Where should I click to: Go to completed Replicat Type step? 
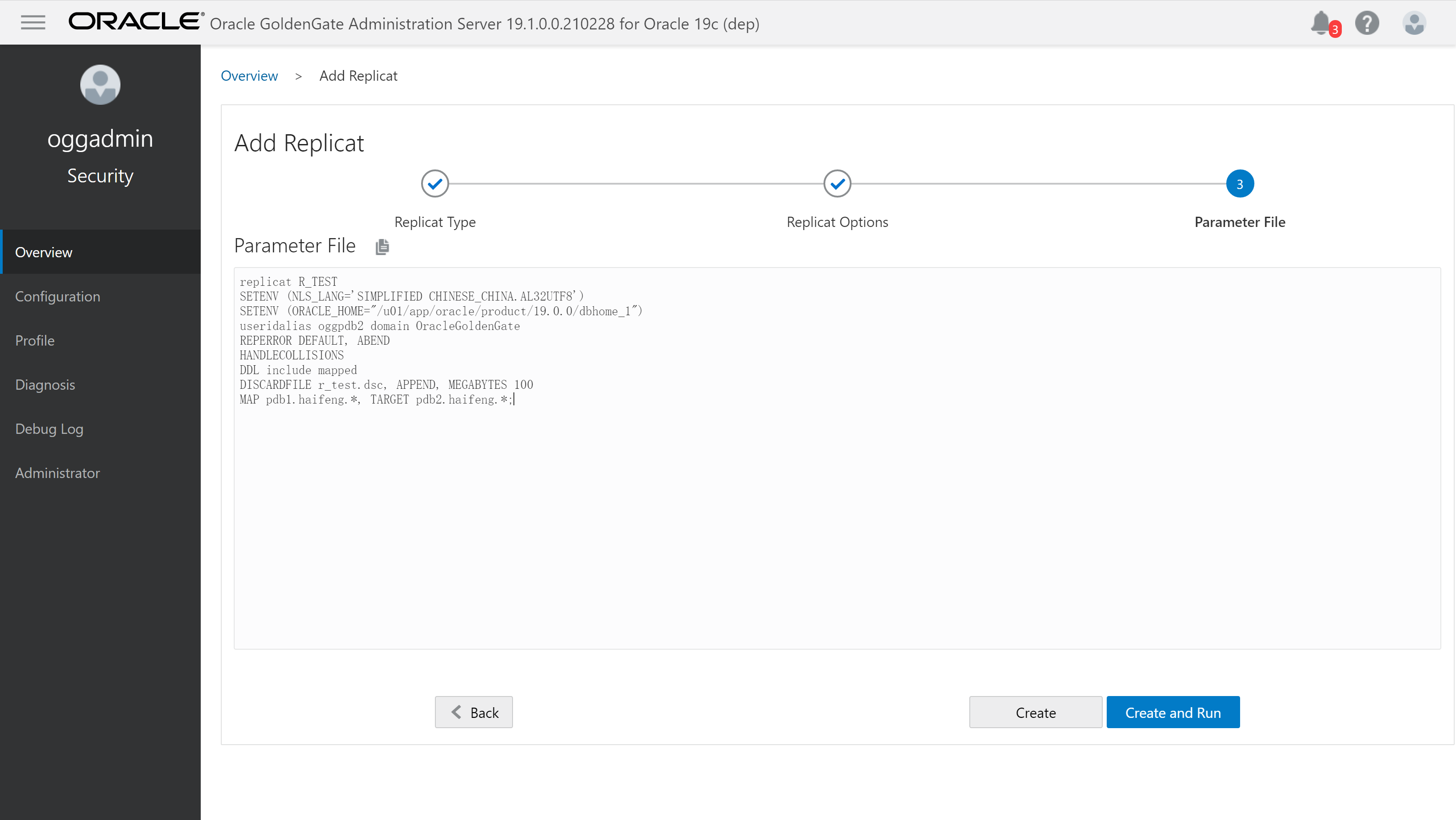click(x=434, y=184)
